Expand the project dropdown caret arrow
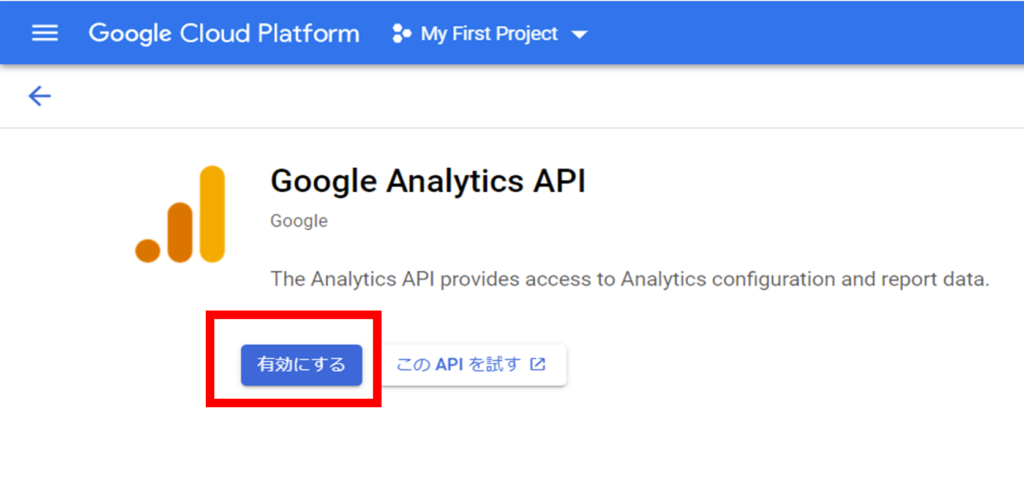Screen dimensions: 1024x482 (579, 35)
